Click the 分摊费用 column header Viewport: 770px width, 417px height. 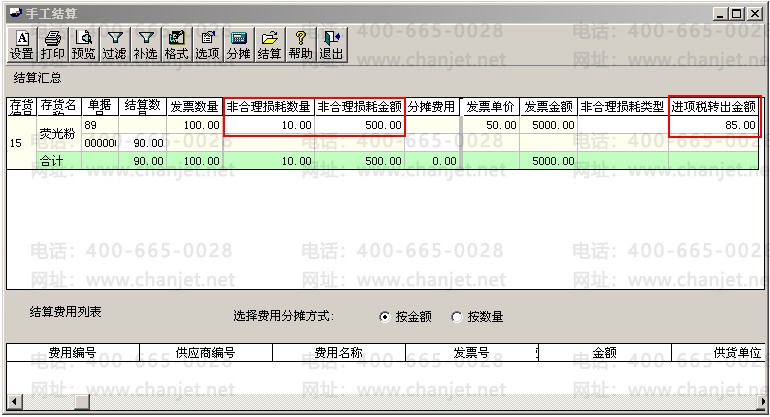[x=432, y=107]
